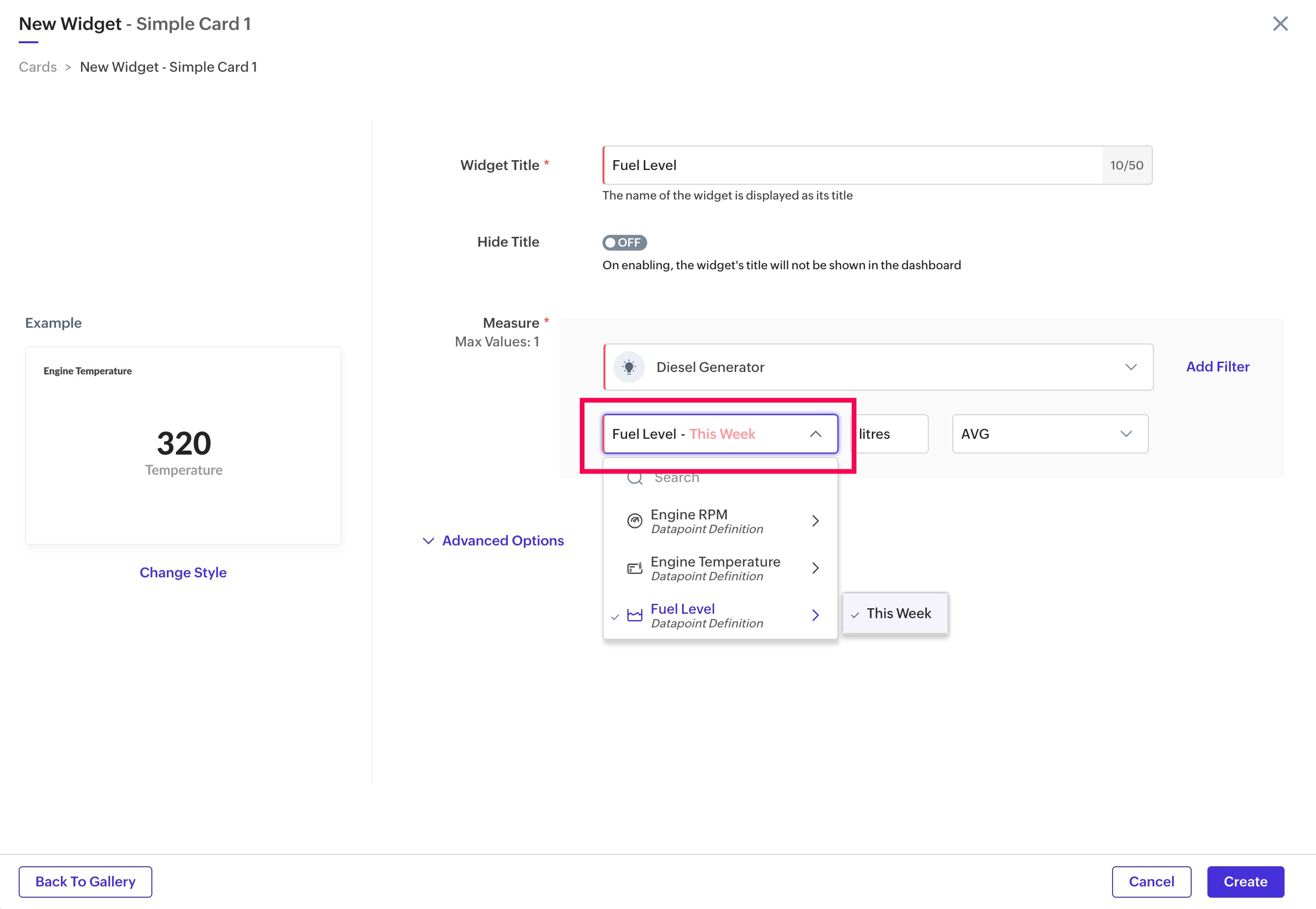
Task: Click the Widget Title text field
Action: [x=853, y=165]
